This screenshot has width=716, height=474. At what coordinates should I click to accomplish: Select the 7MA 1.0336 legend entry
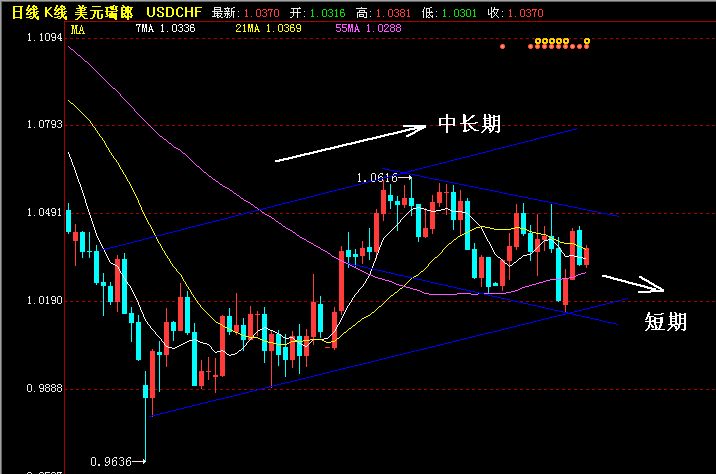click(x=165, y=28)
